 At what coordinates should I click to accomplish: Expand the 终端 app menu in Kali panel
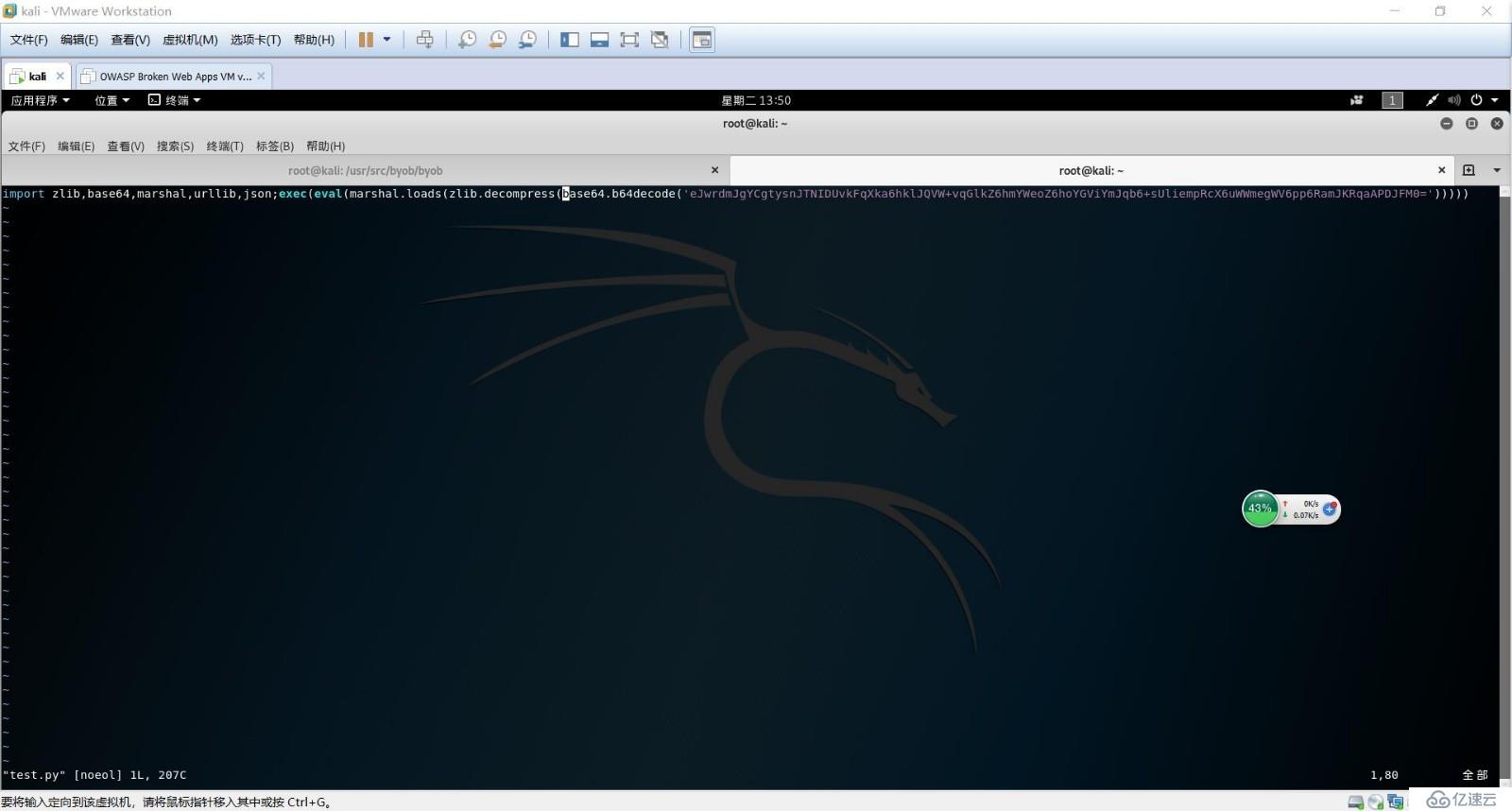(x=175, y=100)
